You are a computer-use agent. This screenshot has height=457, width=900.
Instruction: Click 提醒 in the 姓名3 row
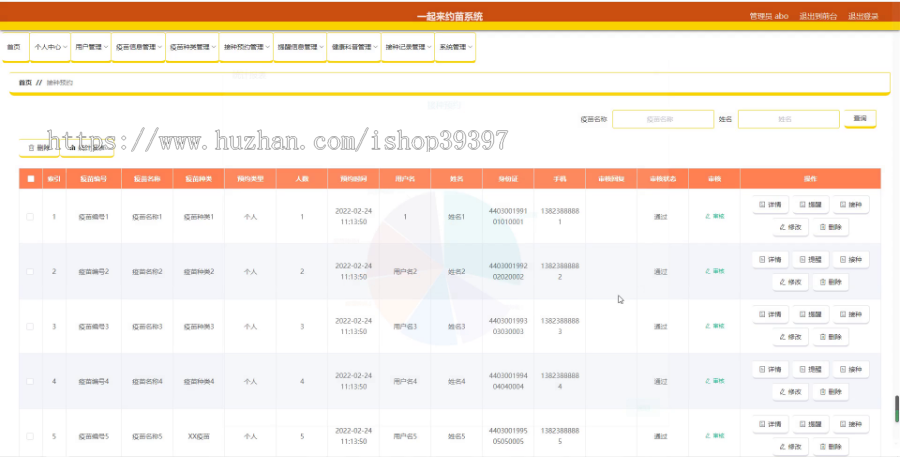pyautogui.click(x=810, y=315)
